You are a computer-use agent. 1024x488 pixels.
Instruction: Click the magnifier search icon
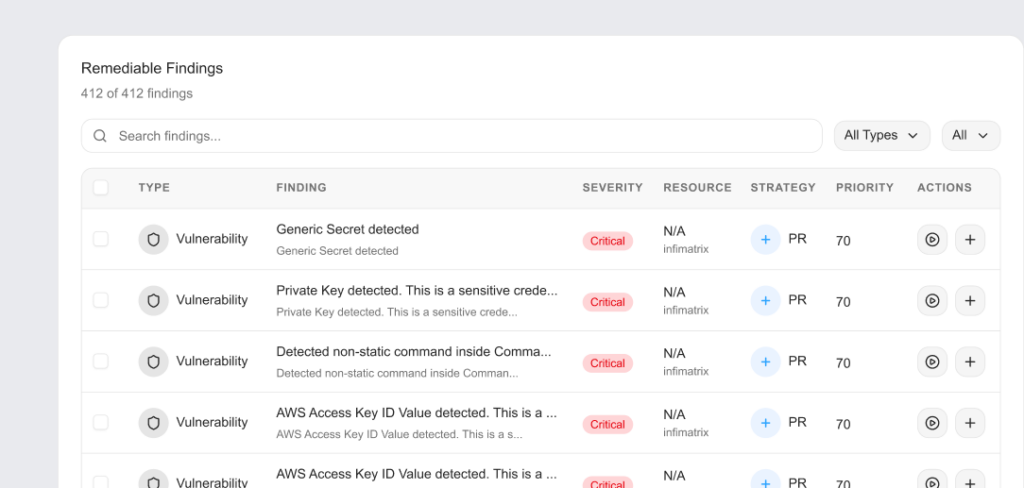(x=100, y=136)
